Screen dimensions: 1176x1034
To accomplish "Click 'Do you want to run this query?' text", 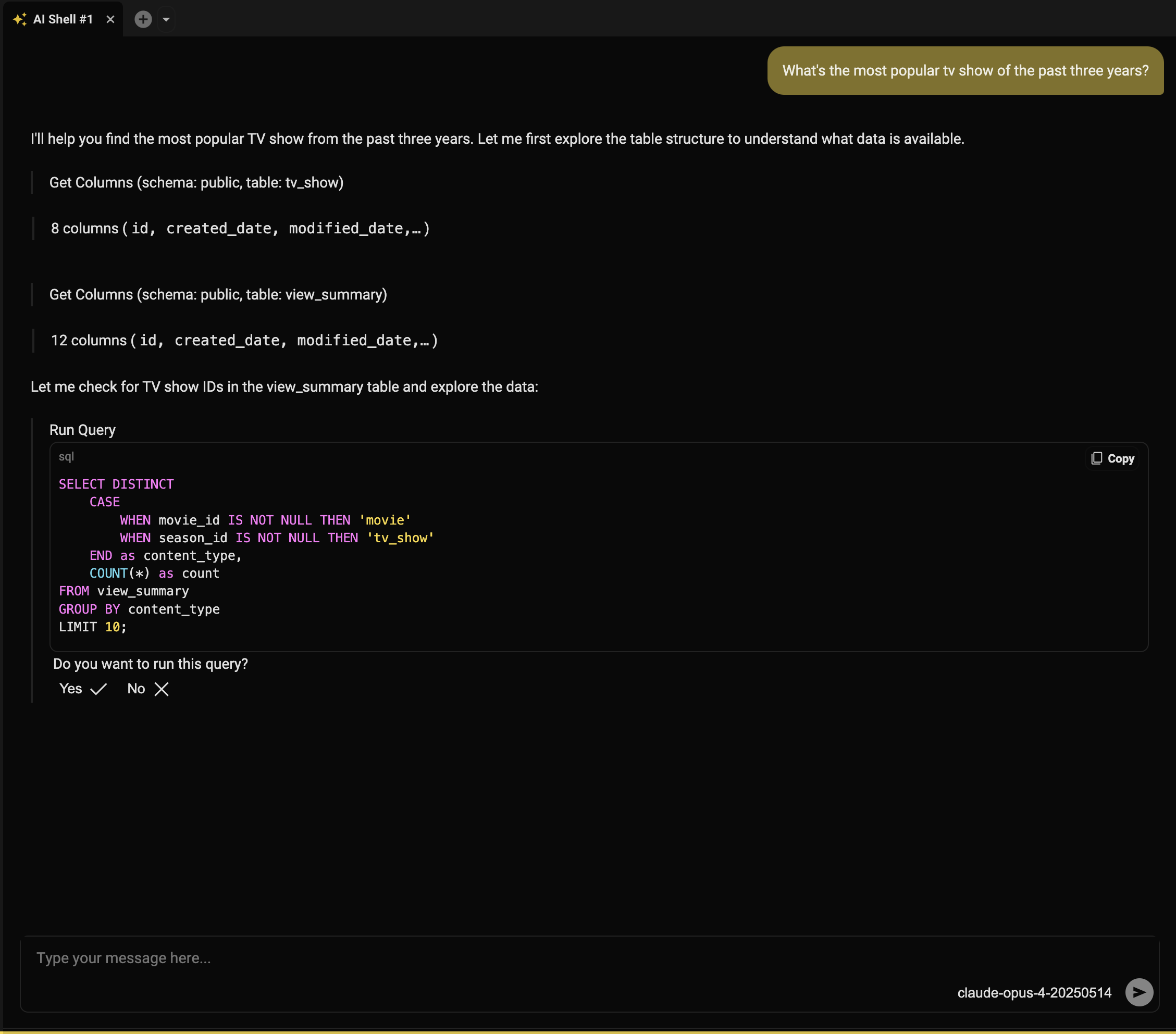I will tap(151, 664).
